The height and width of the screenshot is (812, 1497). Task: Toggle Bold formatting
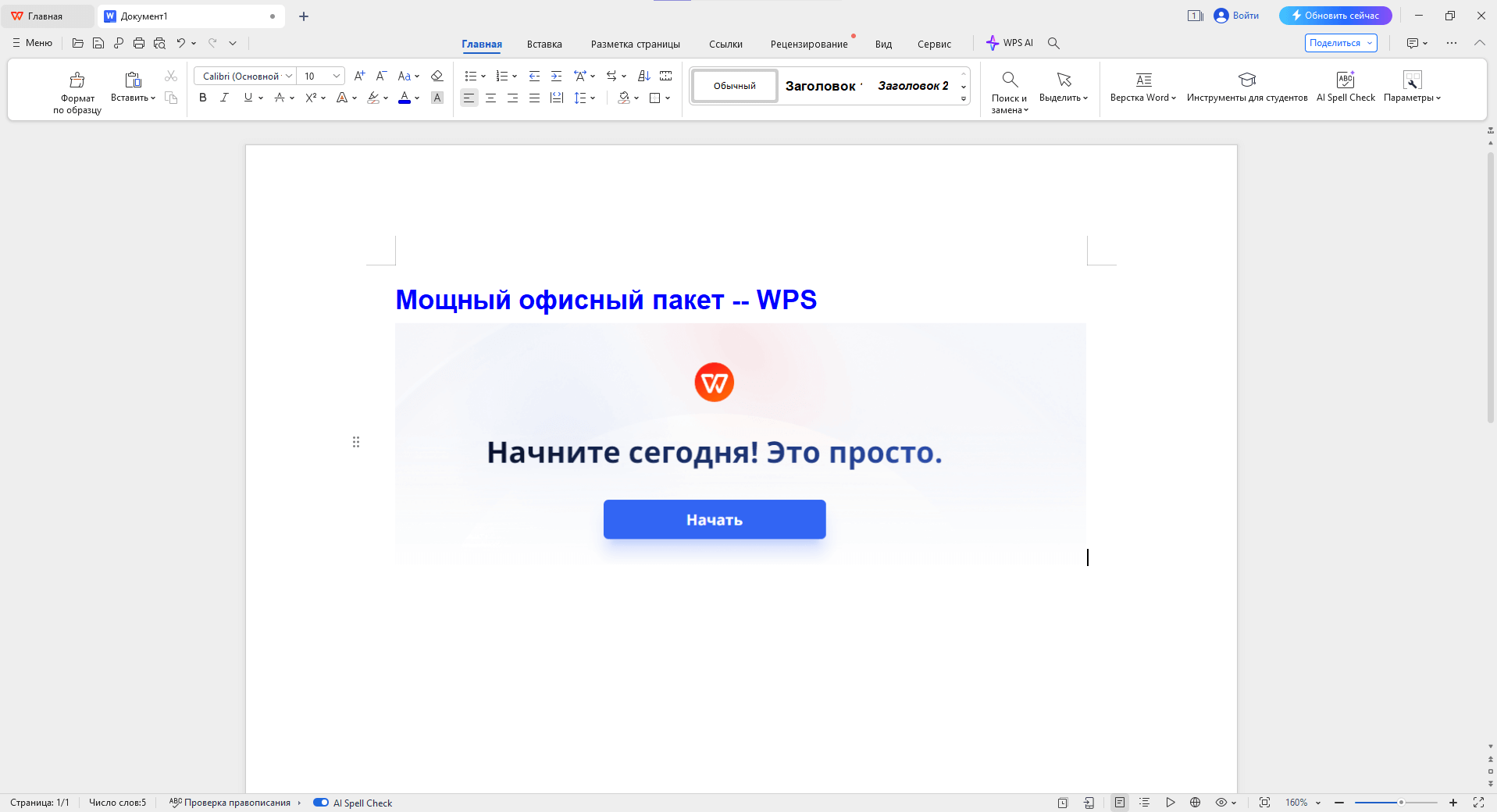point(203,98)
